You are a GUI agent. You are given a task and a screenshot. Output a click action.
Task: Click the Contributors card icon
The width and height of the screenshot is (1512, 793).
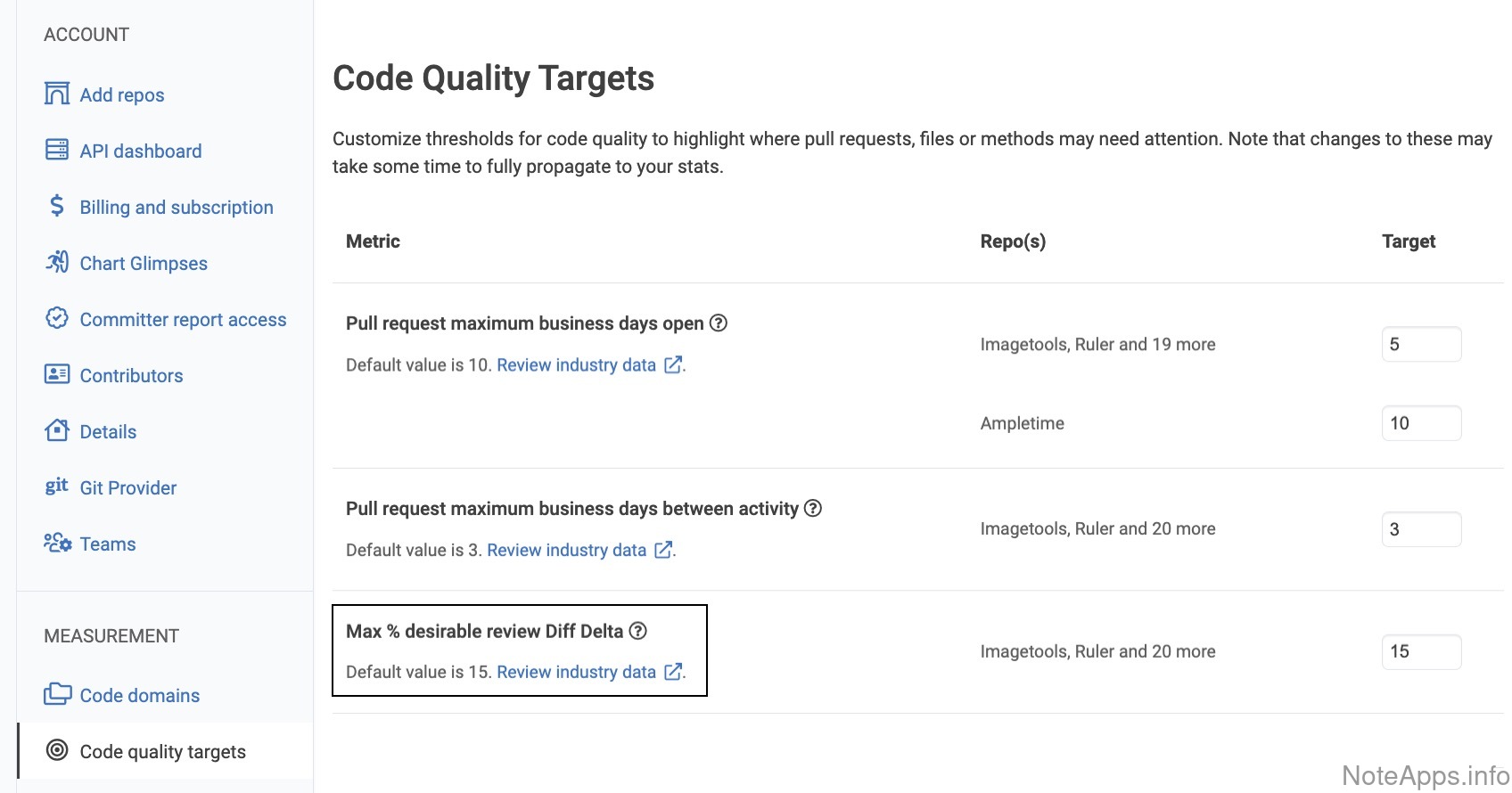tap(57, 374)
